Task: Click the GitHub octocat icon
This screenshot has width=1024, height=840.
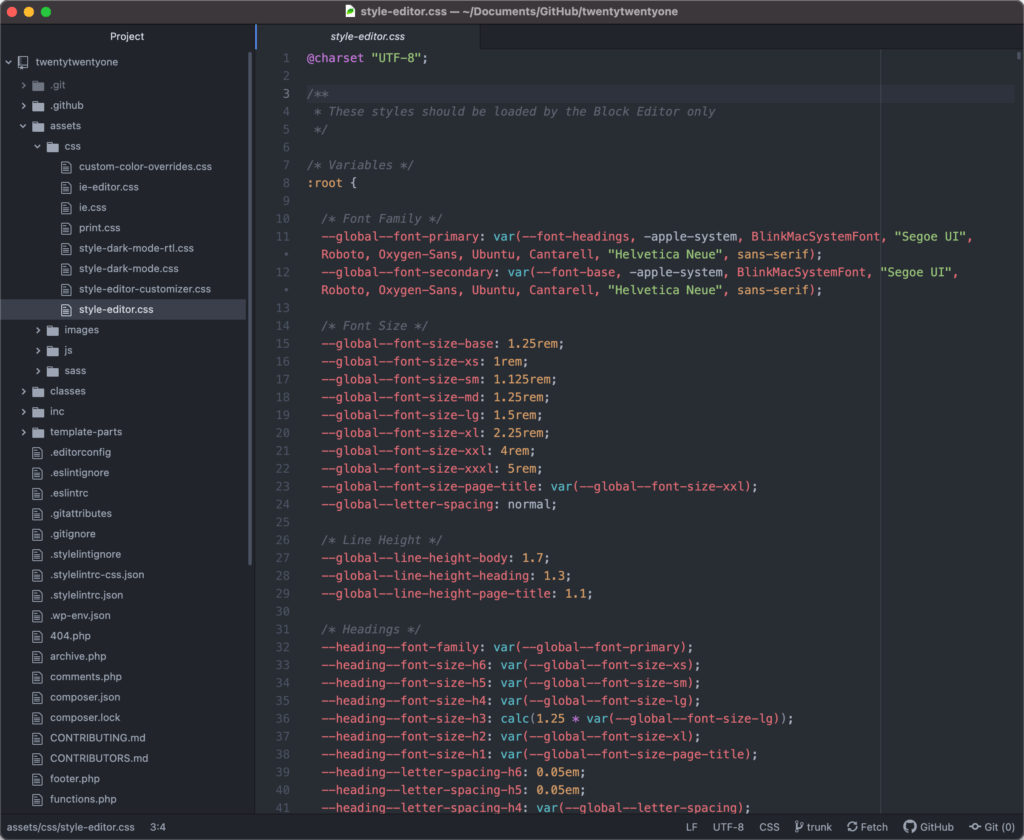Action: (910, 827)
